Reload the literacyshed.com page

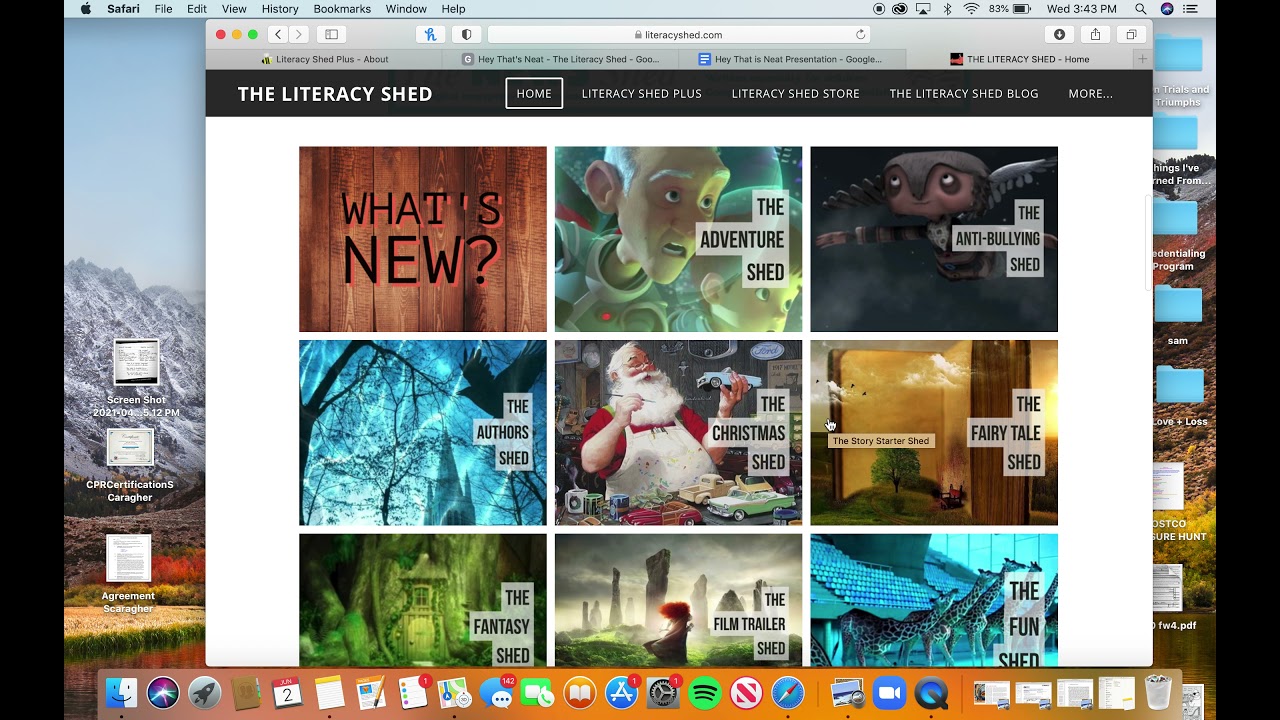pyautogui.click(x=860, y=34)
